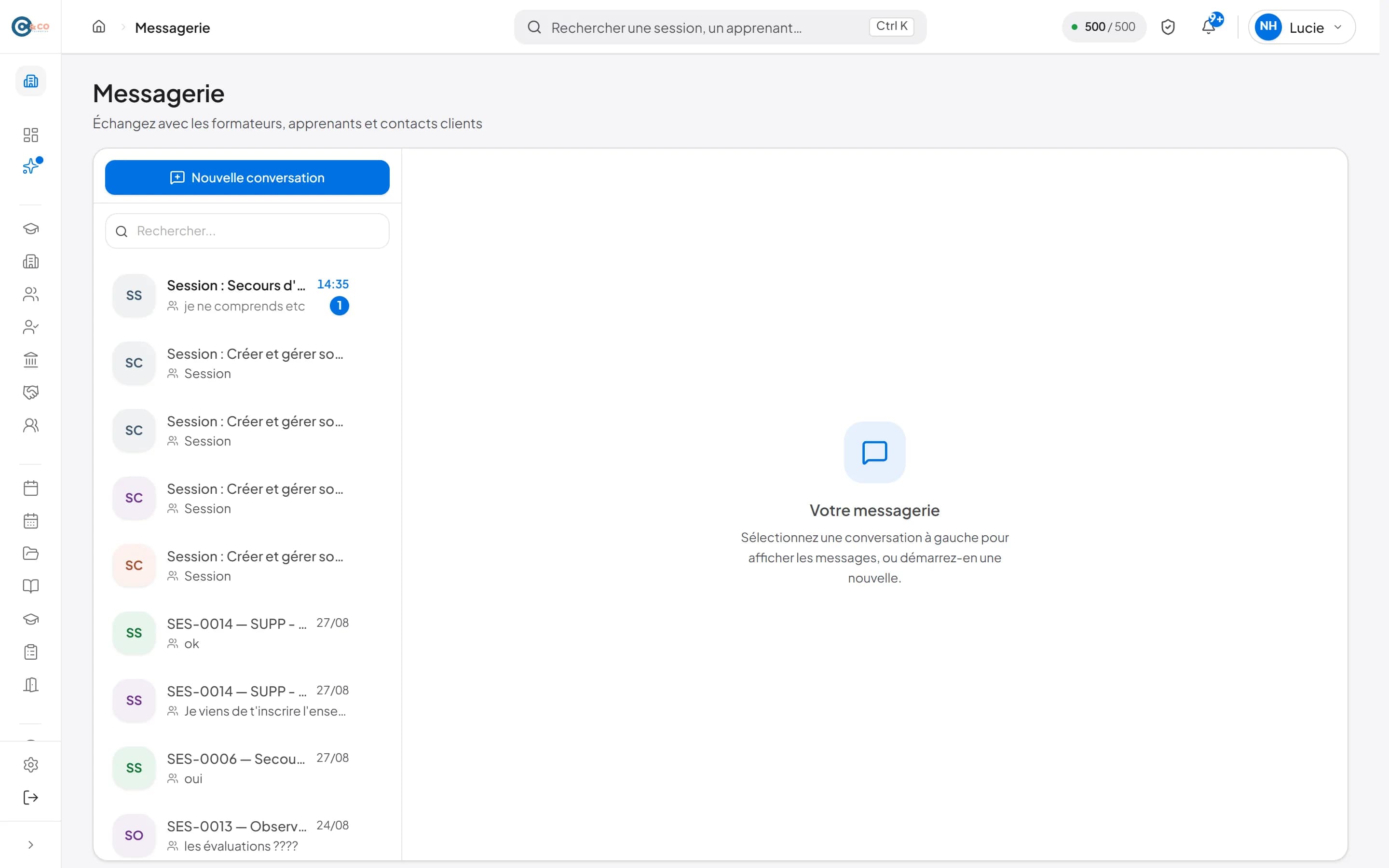Open the contacts icon below the handshake
The width and height of the screenshot is (1389, 868).
(31, 425)
